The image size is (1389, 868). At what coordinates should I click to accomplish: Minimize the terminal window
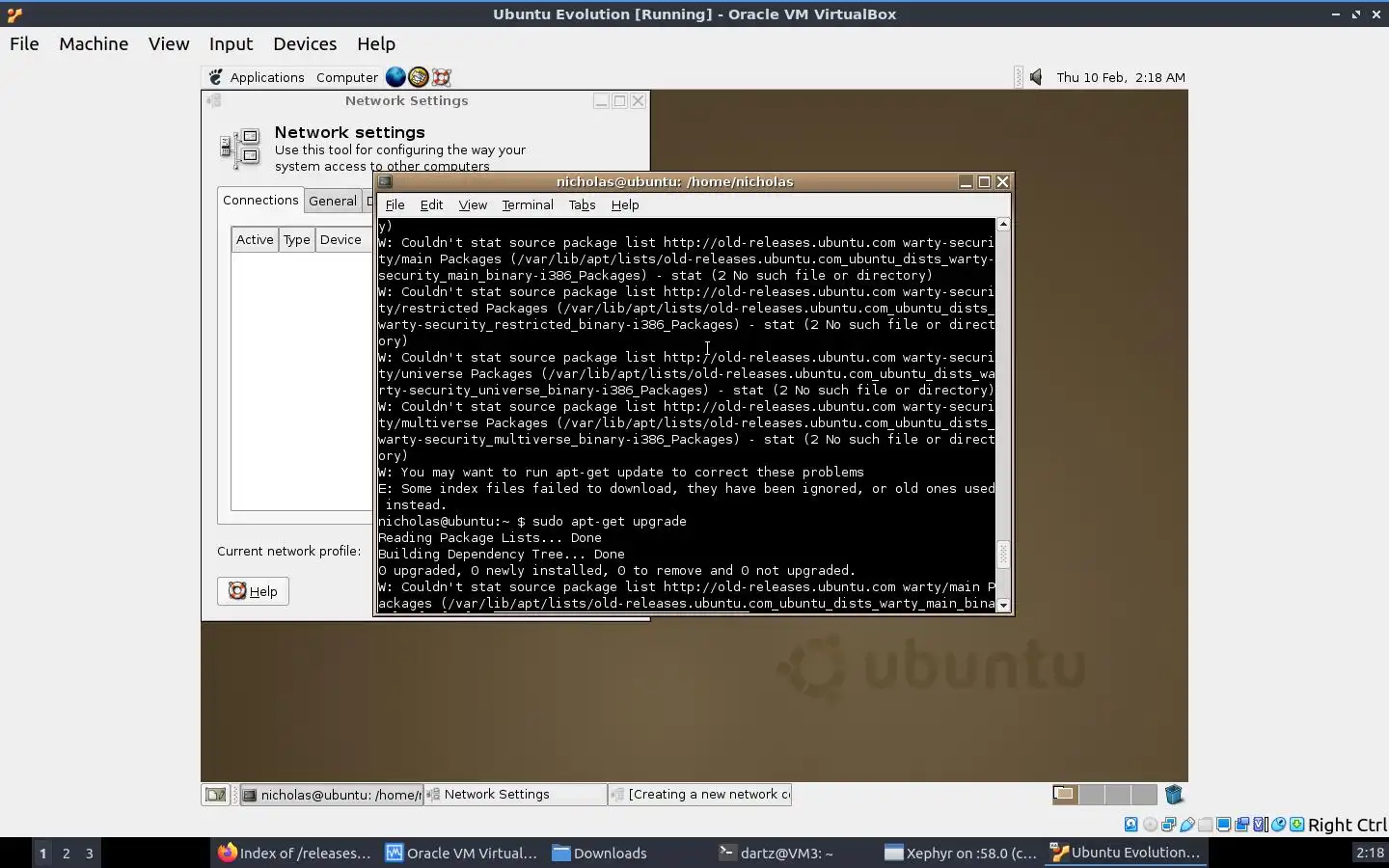[x=966, y=181]
